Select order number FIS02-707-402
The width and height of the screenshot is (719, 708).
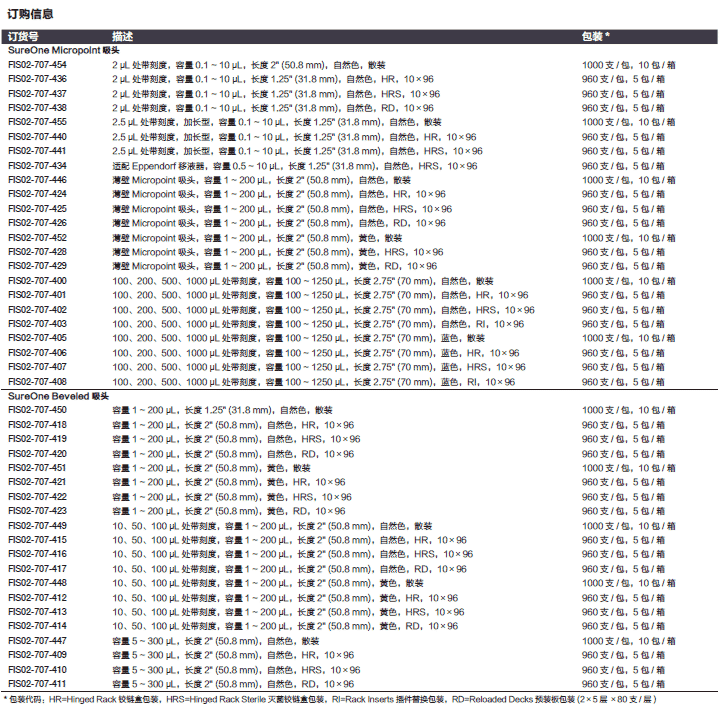(x=37, y=310)
